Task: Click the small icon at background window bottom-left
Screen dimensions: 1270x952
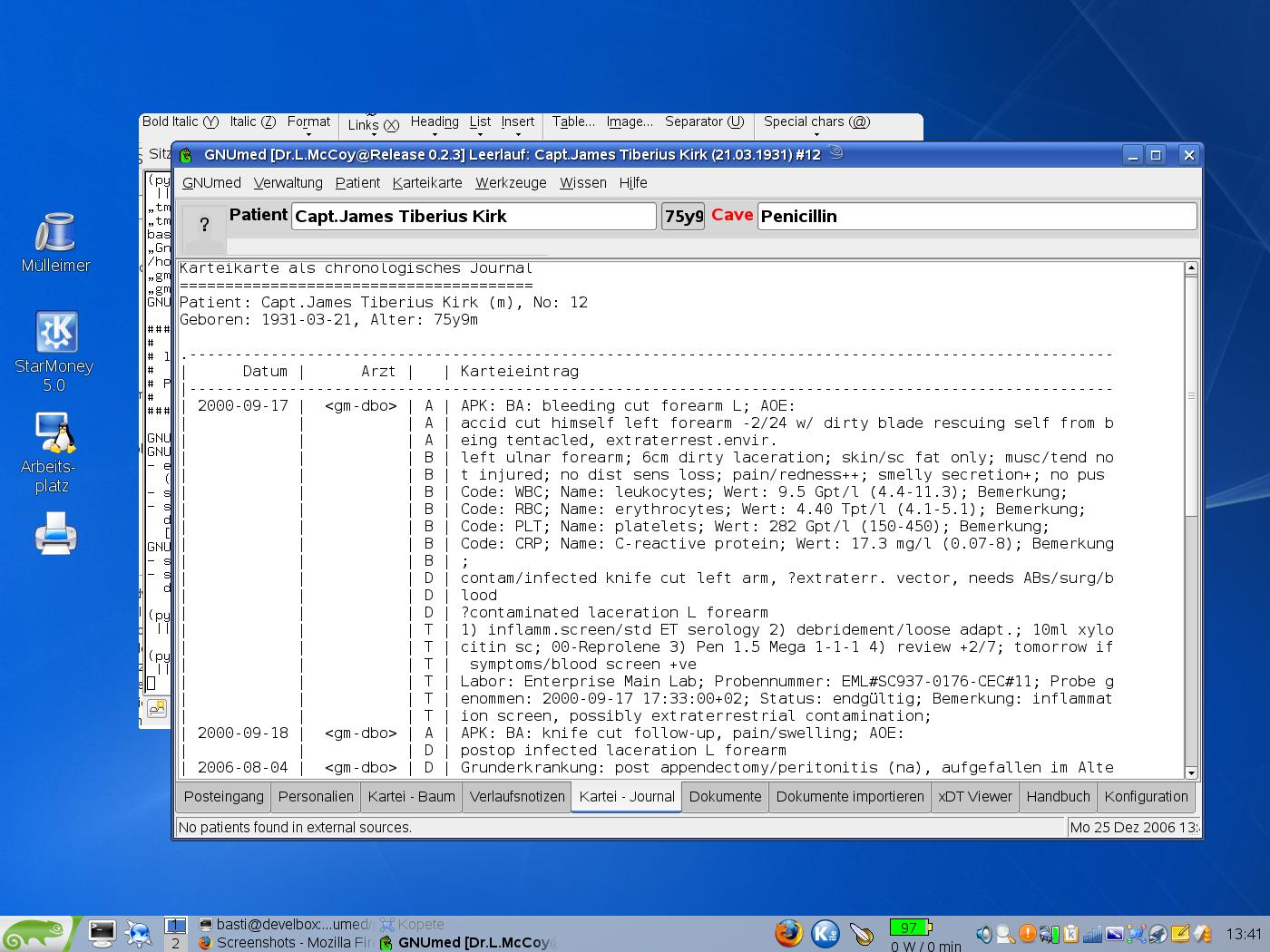Action: pos(157,707)
